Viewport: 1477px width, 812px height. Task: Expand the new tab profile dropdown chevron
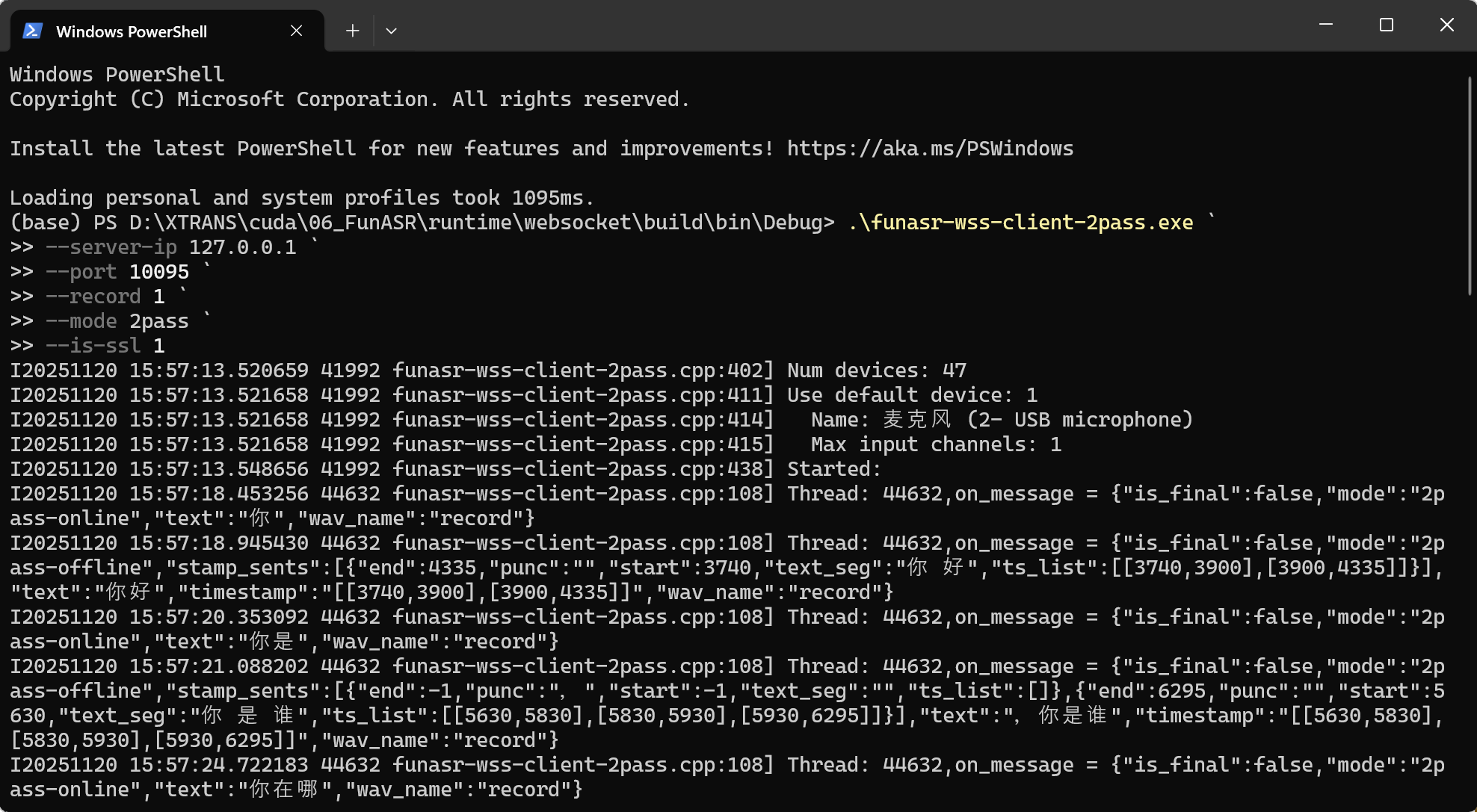391,31
